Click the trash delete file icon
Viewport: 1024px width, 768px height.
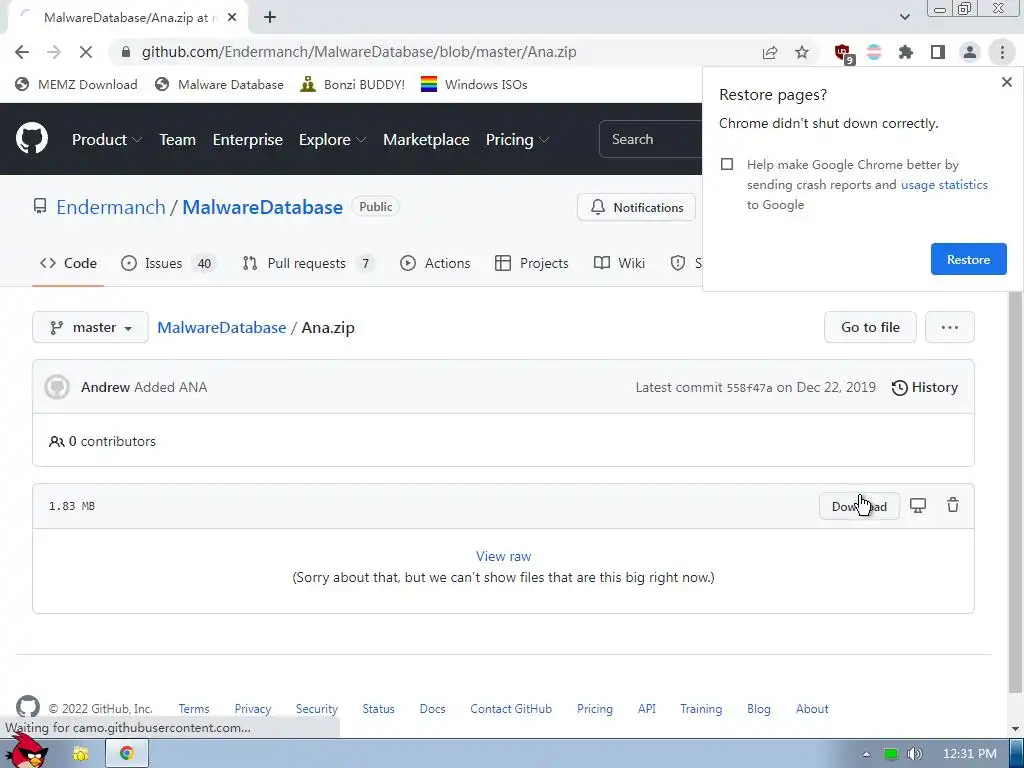953,505
